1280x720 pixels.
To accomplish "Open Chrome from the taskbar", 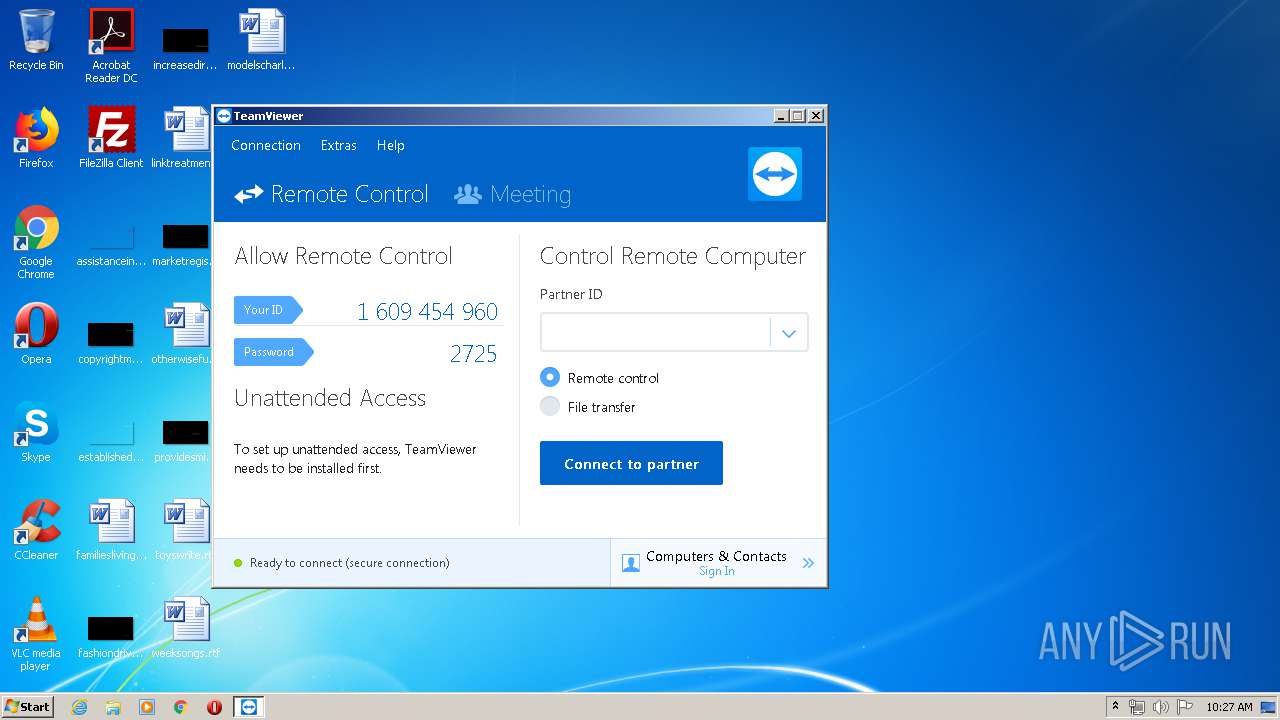I will click(181, 706).
